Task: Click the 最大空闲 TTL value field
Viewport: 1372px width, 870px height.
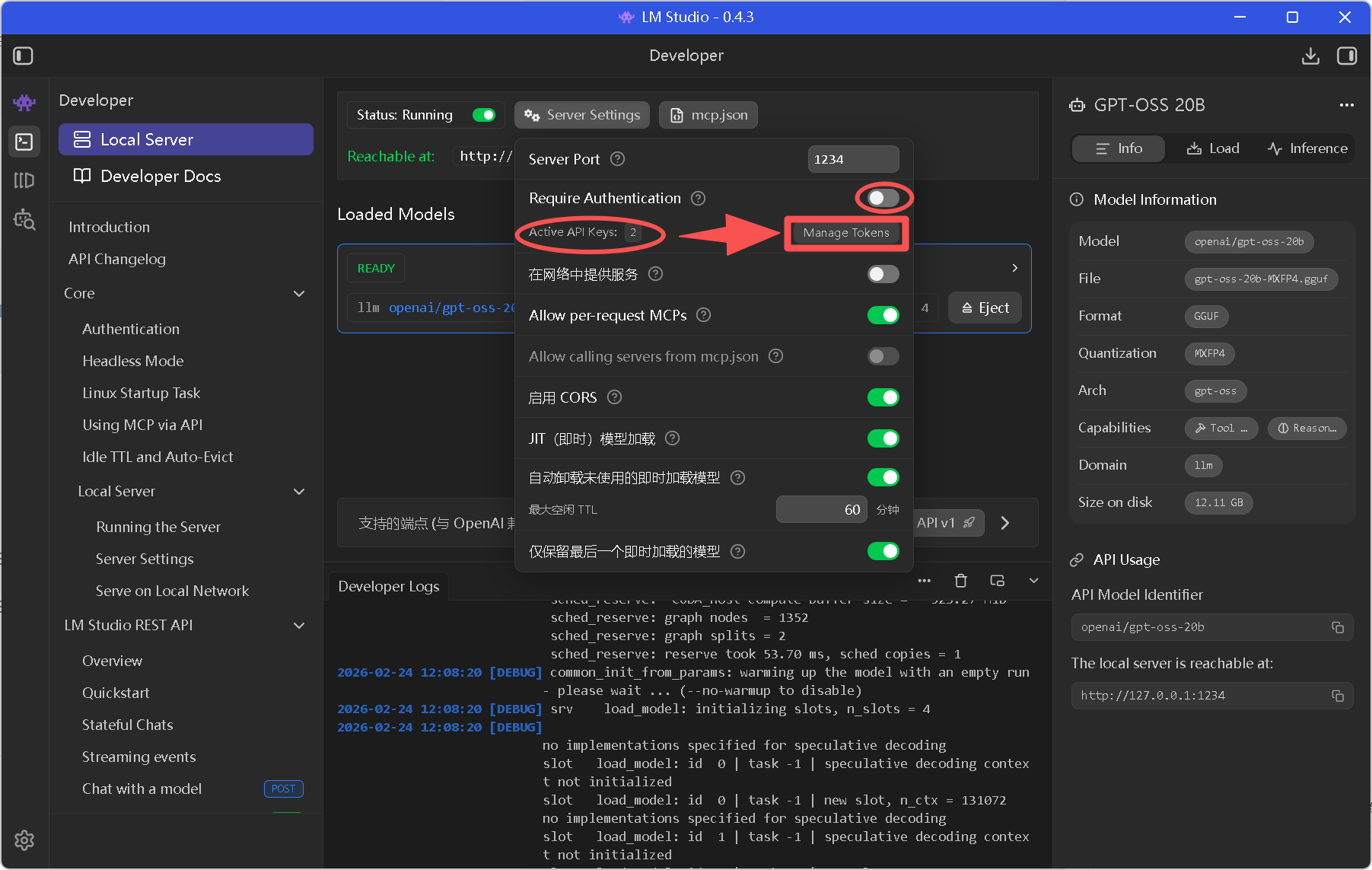Action: click(x=822, y=509)
